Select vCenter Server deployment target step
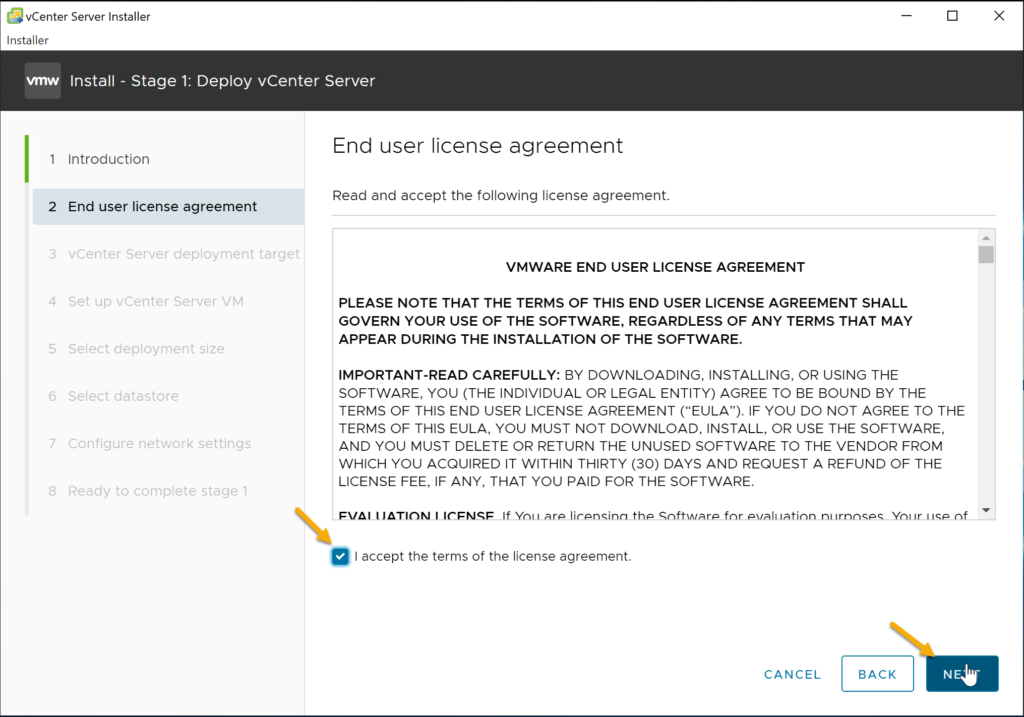1024x717 pixels. pos(183,254)
